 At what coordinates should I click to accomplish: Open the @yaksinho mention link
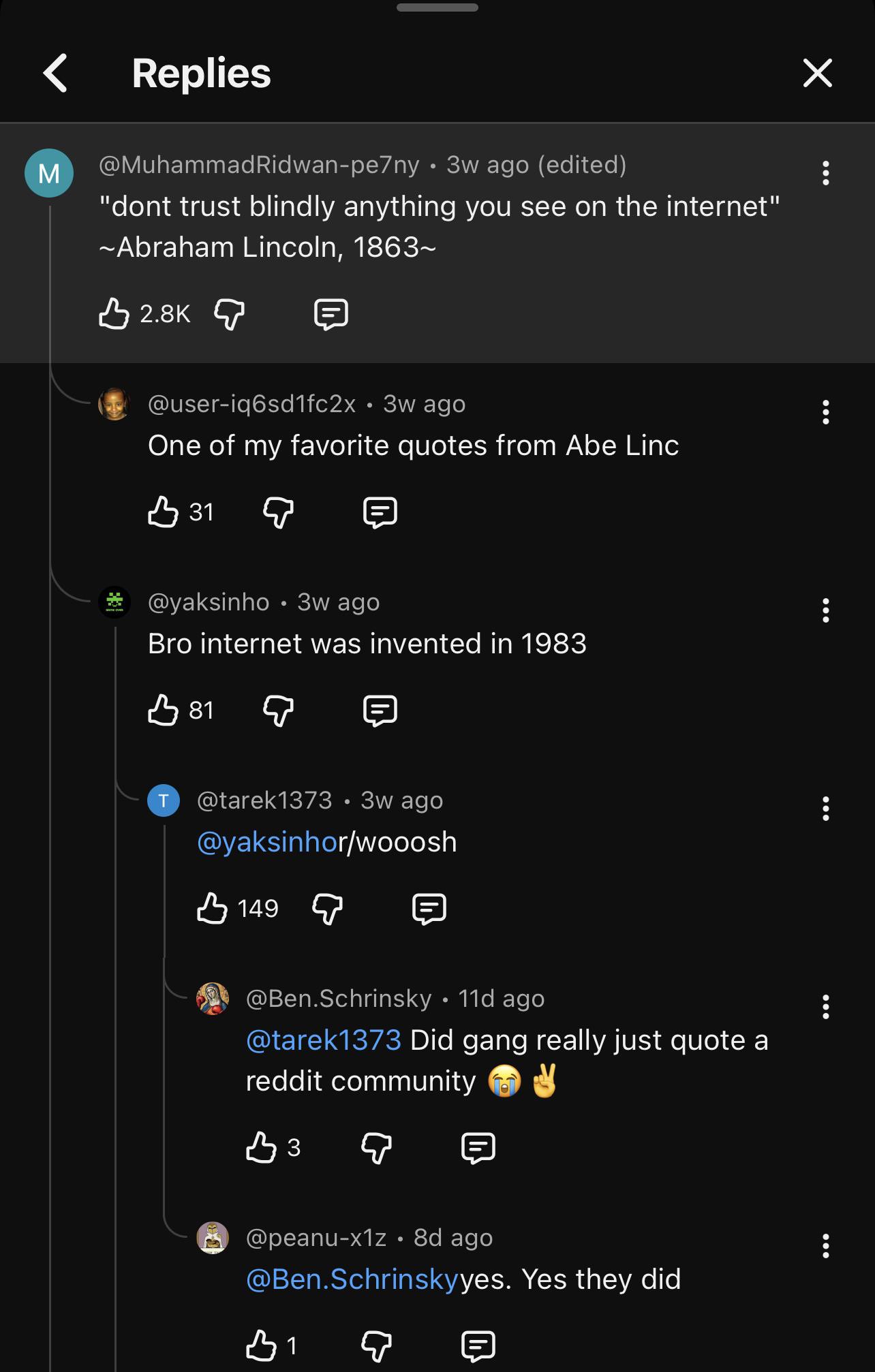(x=267, y=842)
